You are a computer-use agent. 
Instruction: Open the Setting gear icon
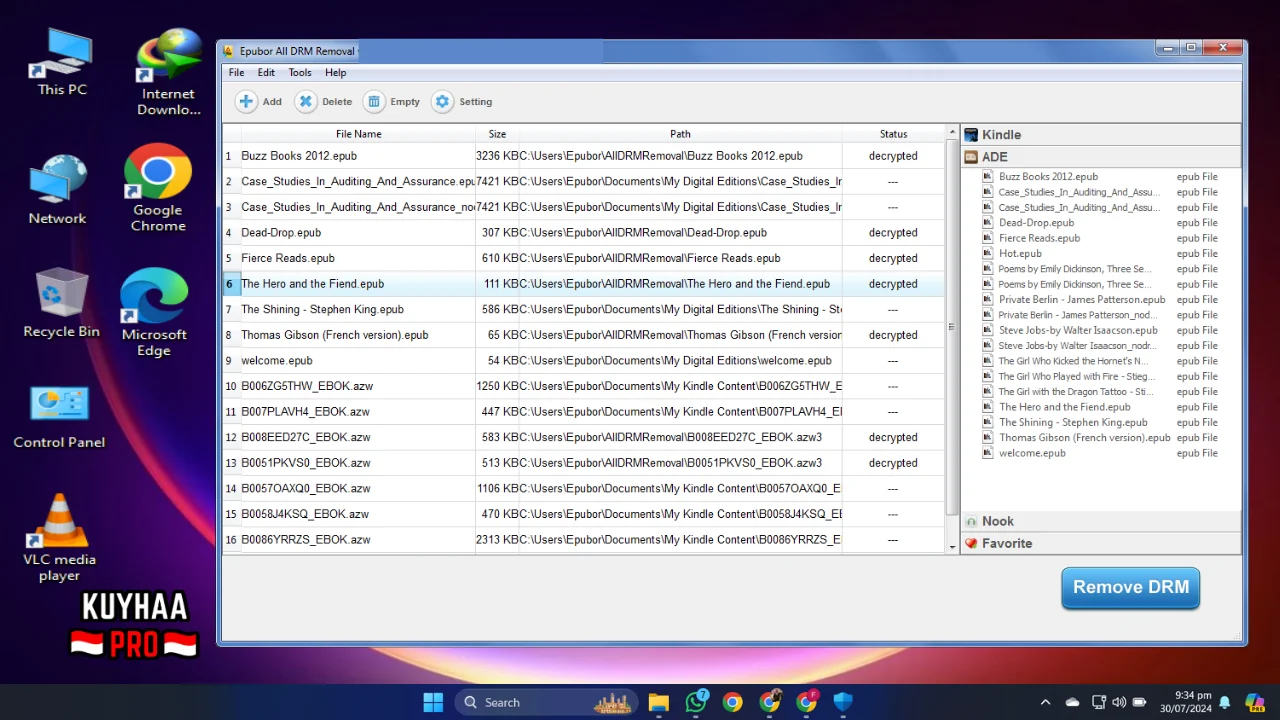click(442, 101)
